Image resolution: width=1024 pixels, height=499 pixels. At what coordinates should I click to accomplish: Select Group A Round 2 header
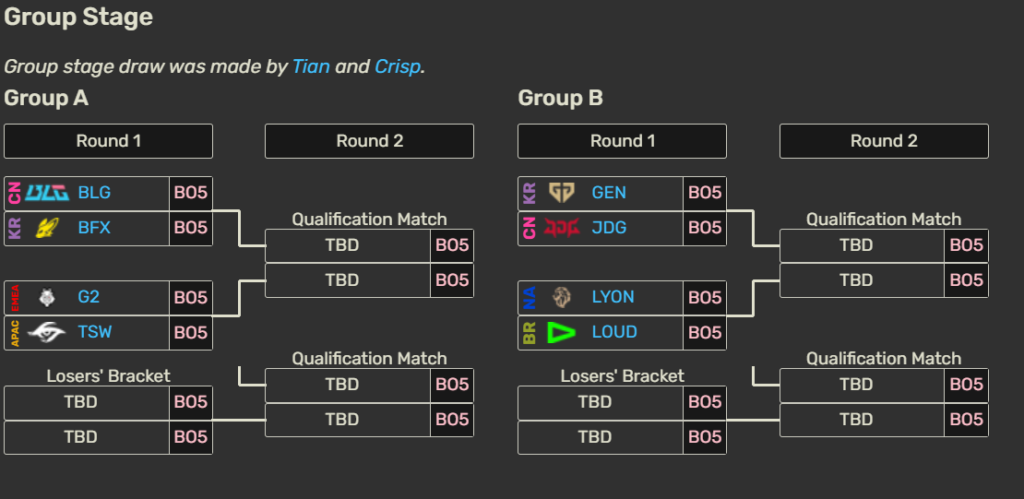tap(369, 141)
